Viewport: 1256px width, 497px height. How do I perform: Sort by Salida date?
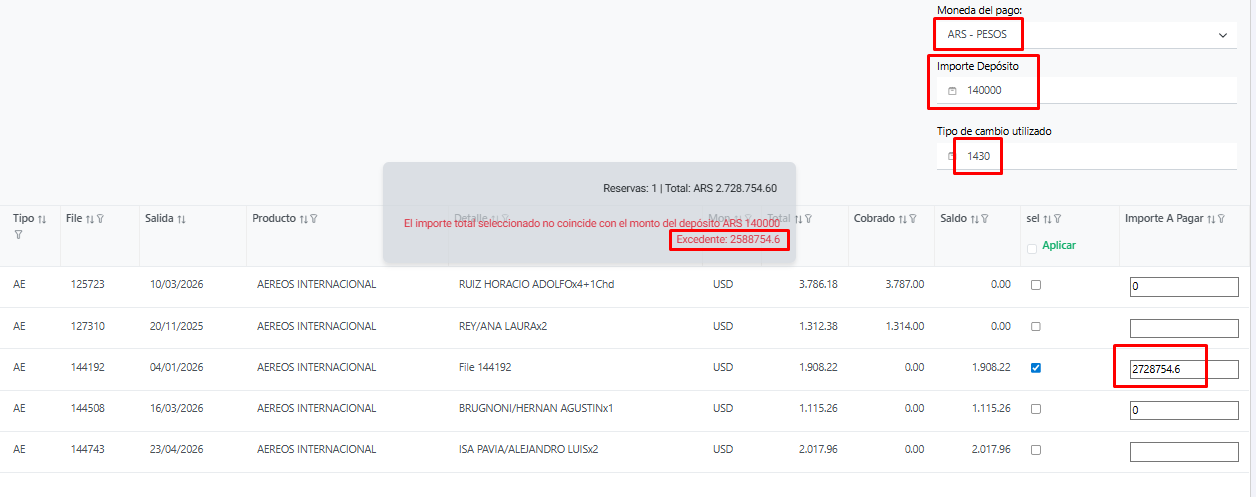[181, 219]
